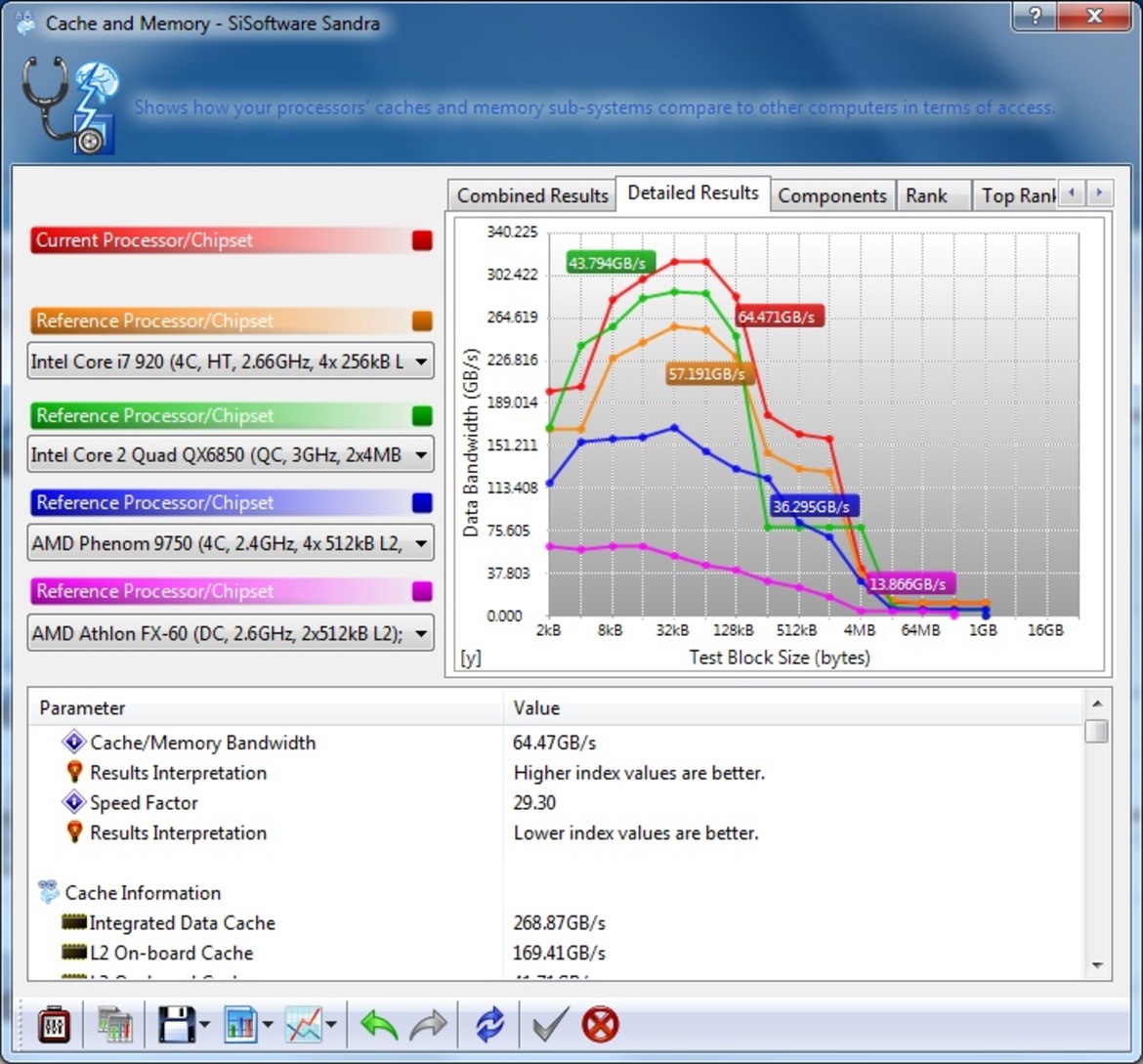Viewport: 1143px width, 1064px height.
Task: Click the stethoscope module icon in header
Action: (x=70, y=106)
